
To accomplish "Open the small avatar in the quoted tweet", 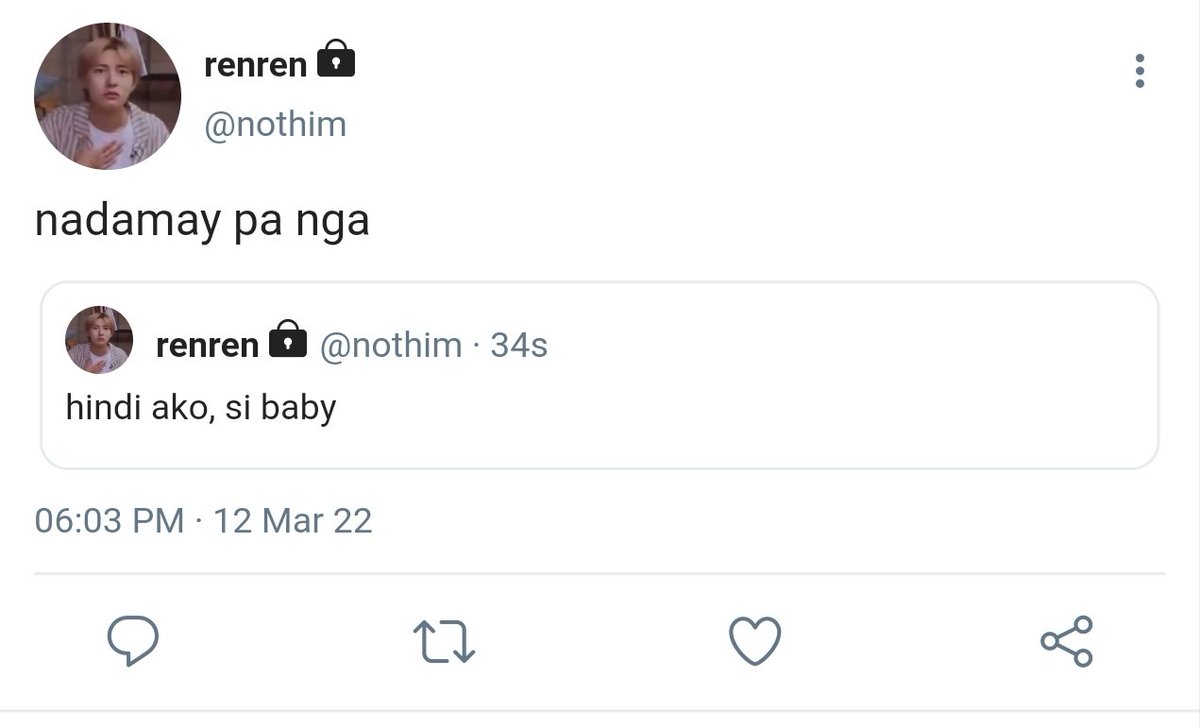I will pos(99,340).
